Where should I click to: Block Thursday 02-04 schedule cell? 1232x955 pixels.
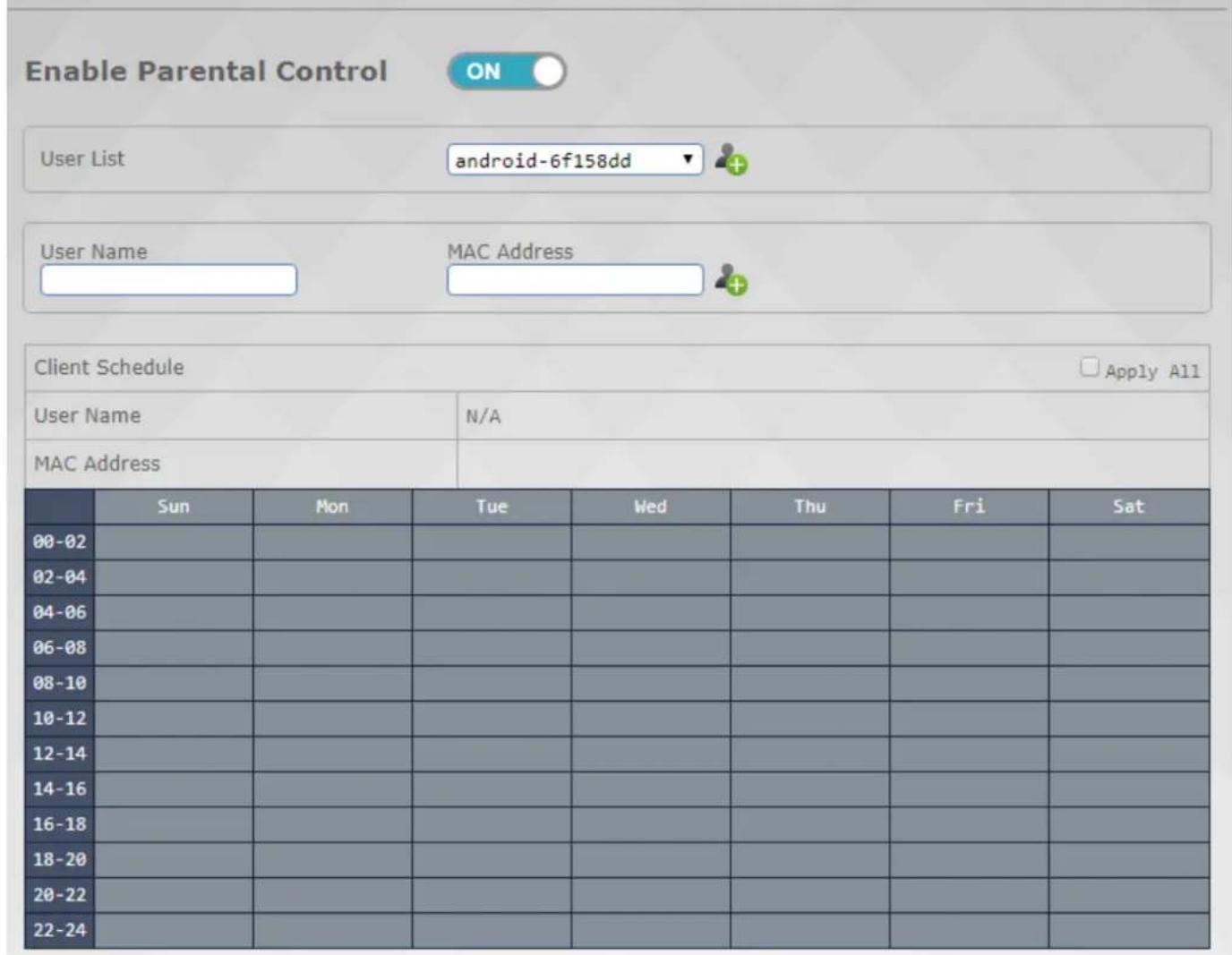click(809, 577)
